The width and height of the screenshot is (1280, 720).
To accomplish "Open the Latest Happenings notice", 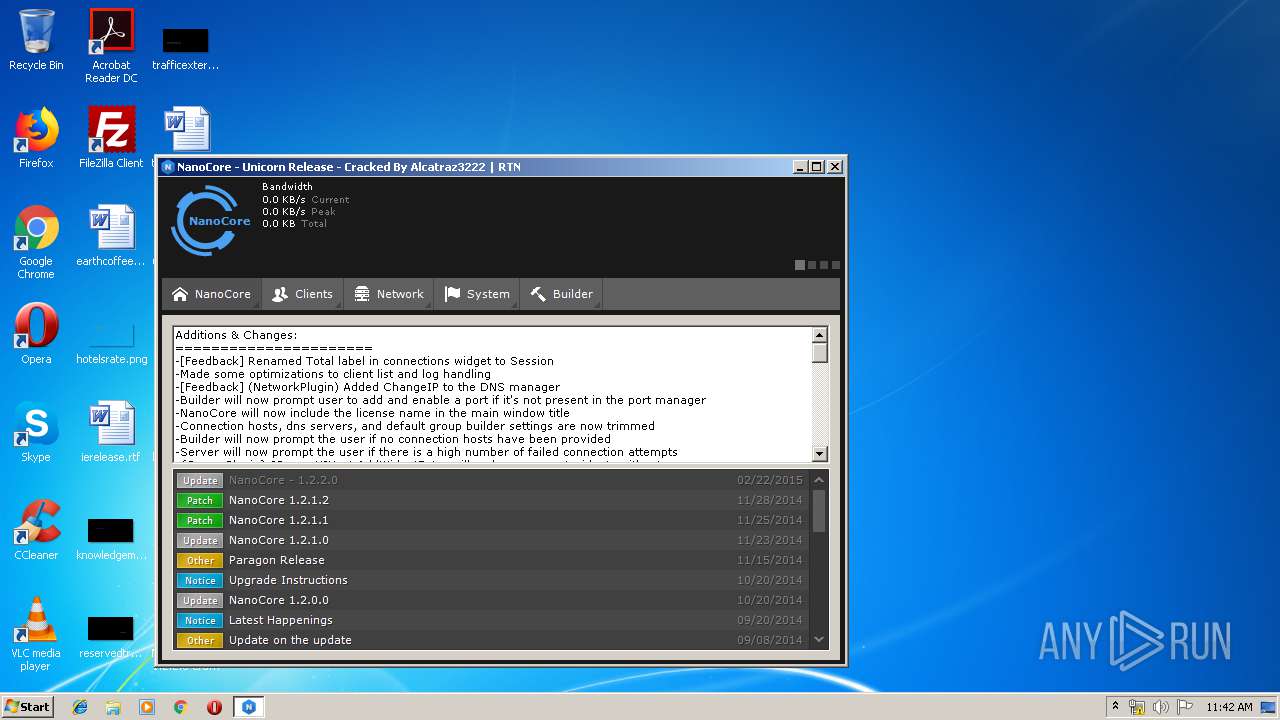I will coord(490,620).
